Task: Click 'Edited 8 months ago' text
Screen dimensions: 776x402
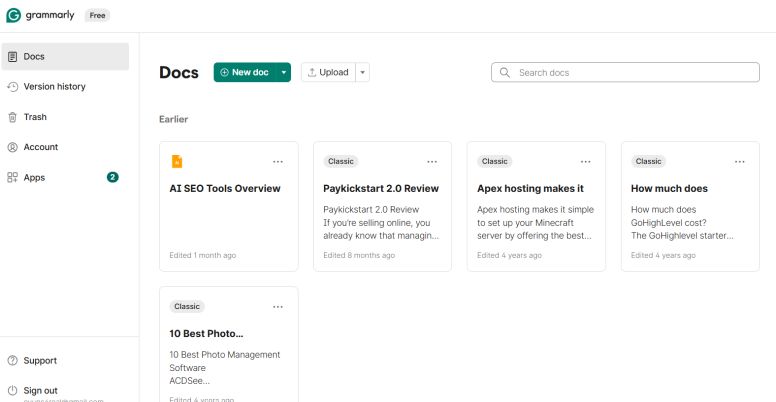Action: [x=359, y=255]
